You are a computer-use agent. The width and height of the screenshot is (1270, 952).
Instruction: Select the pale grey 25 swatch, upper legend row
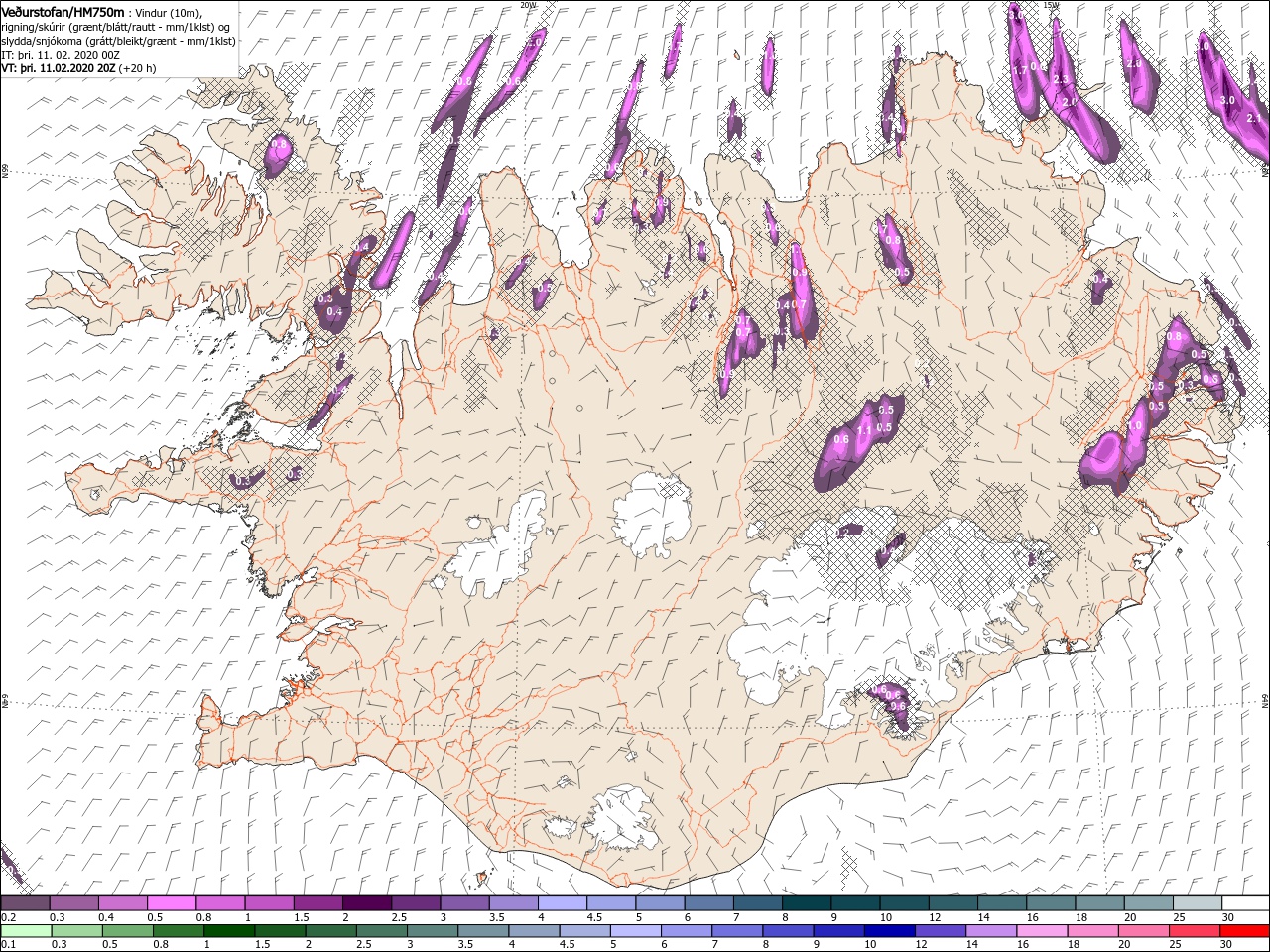click(x=1196, y=903)
